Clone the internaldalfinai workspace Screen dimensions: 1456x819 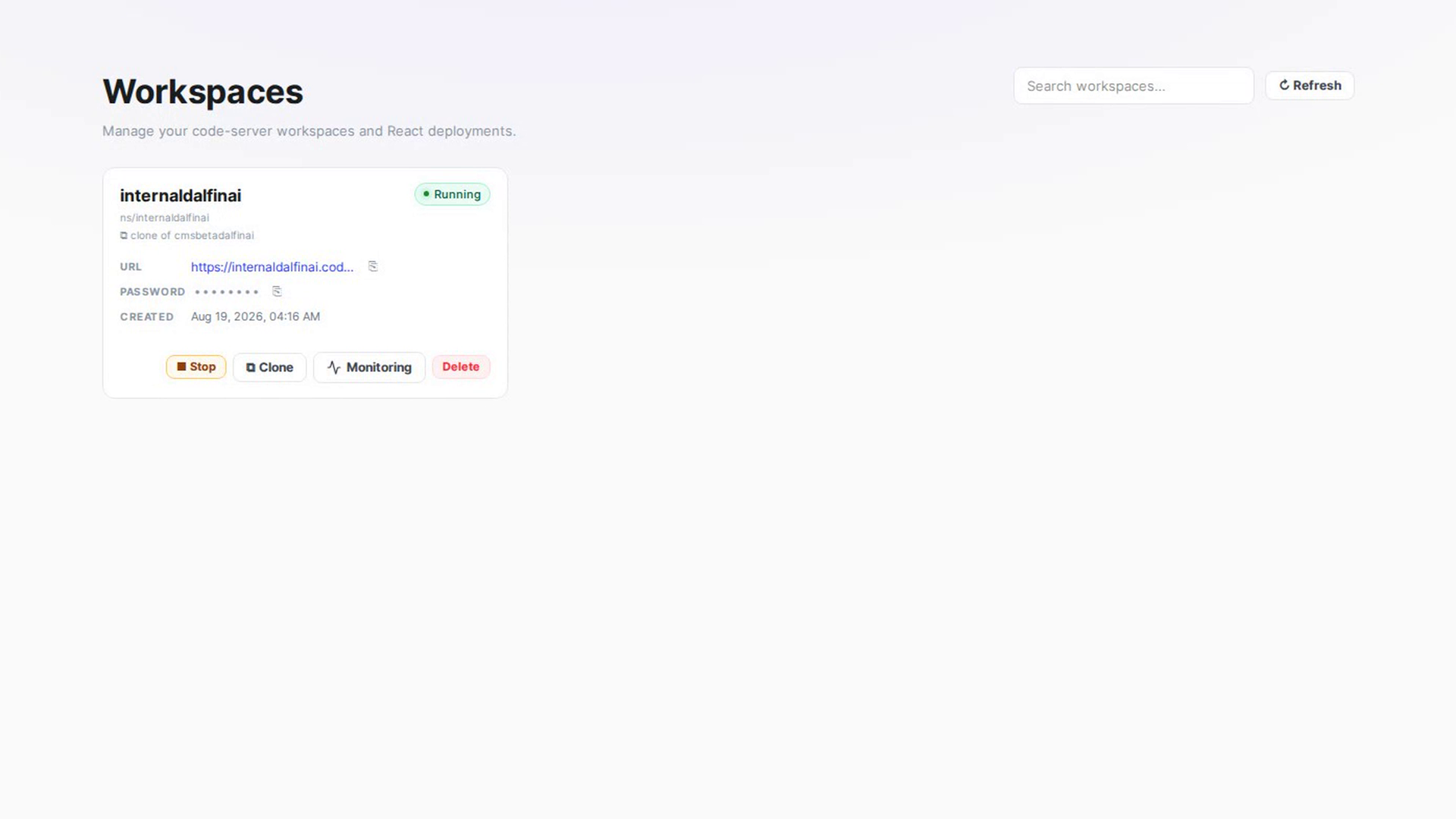tap(269, 368)
